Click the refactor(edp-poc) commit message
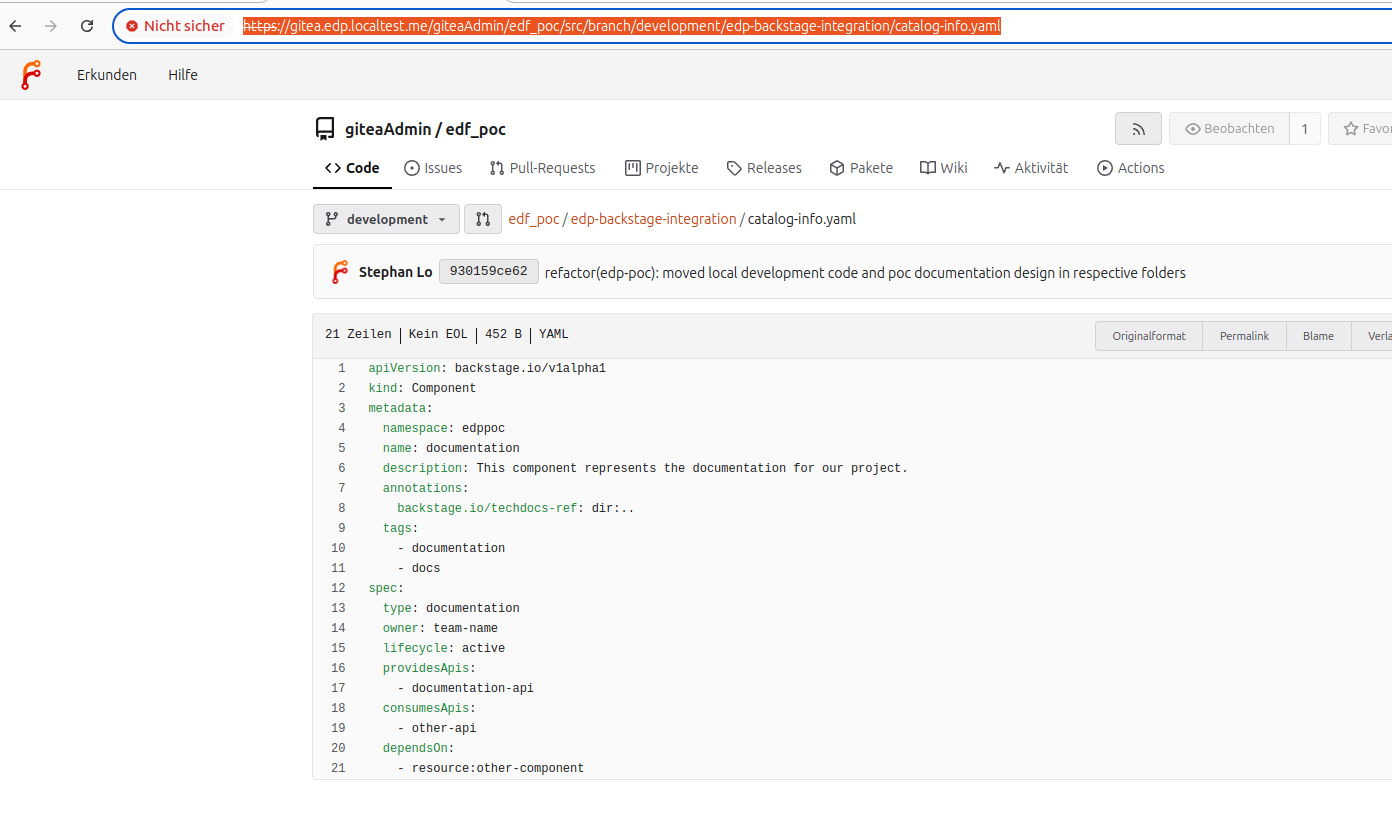1392x816 pixels. [865, 272]
